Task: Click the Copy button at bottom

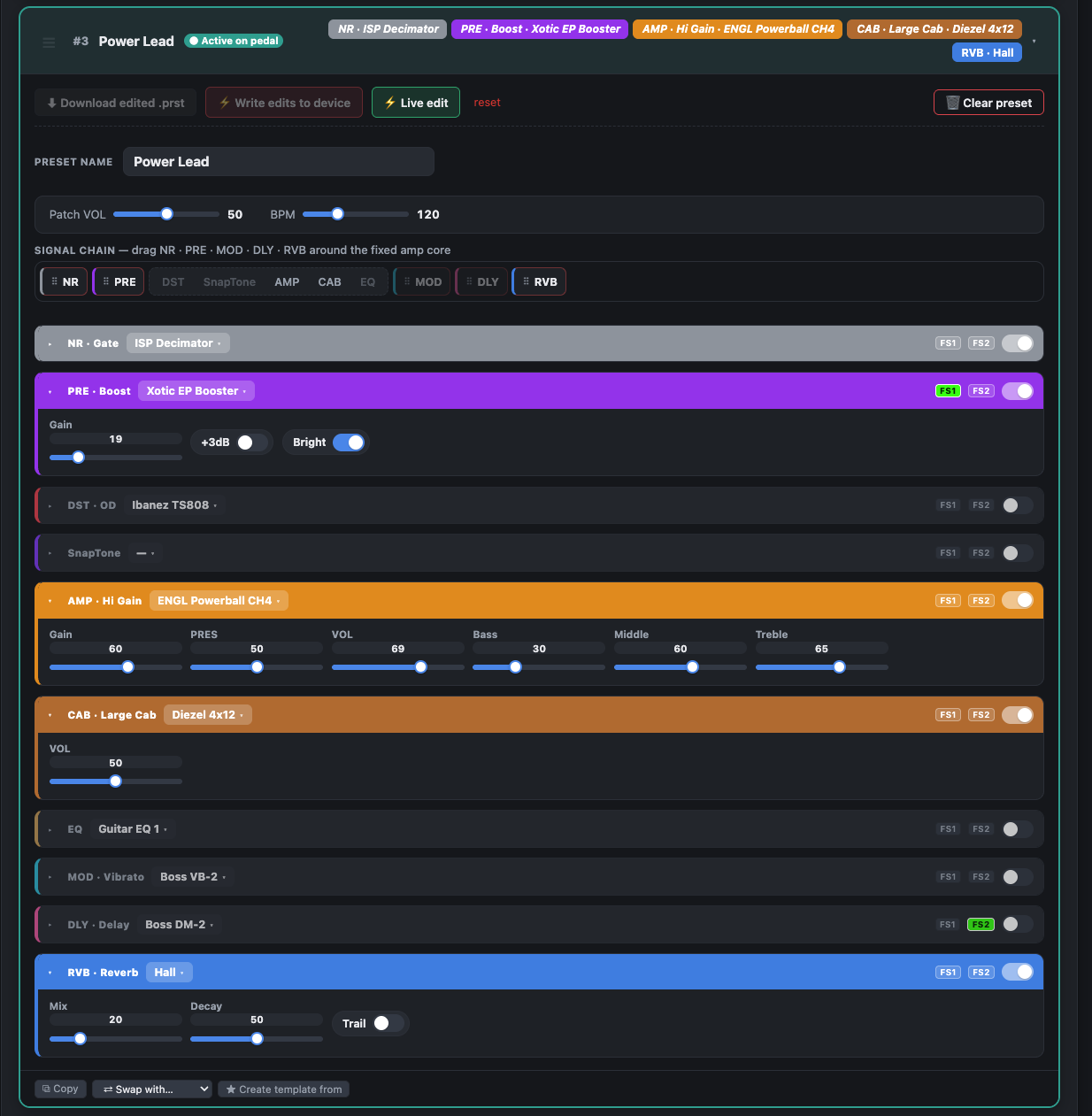Action: [60, 1089]
